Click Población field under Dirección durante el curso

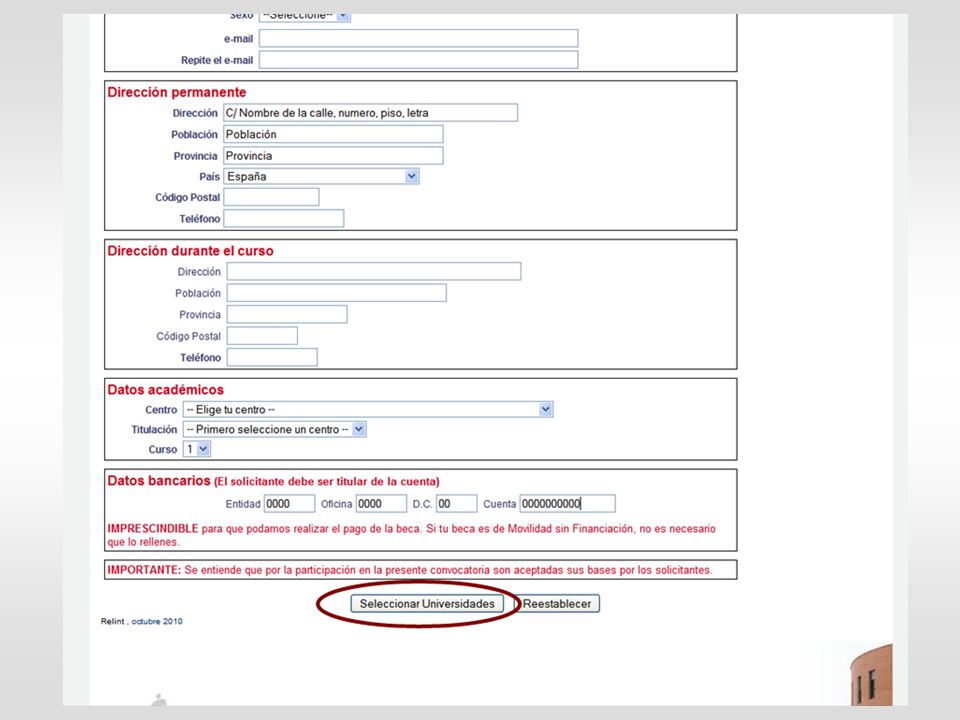click(x=336, y=293)
